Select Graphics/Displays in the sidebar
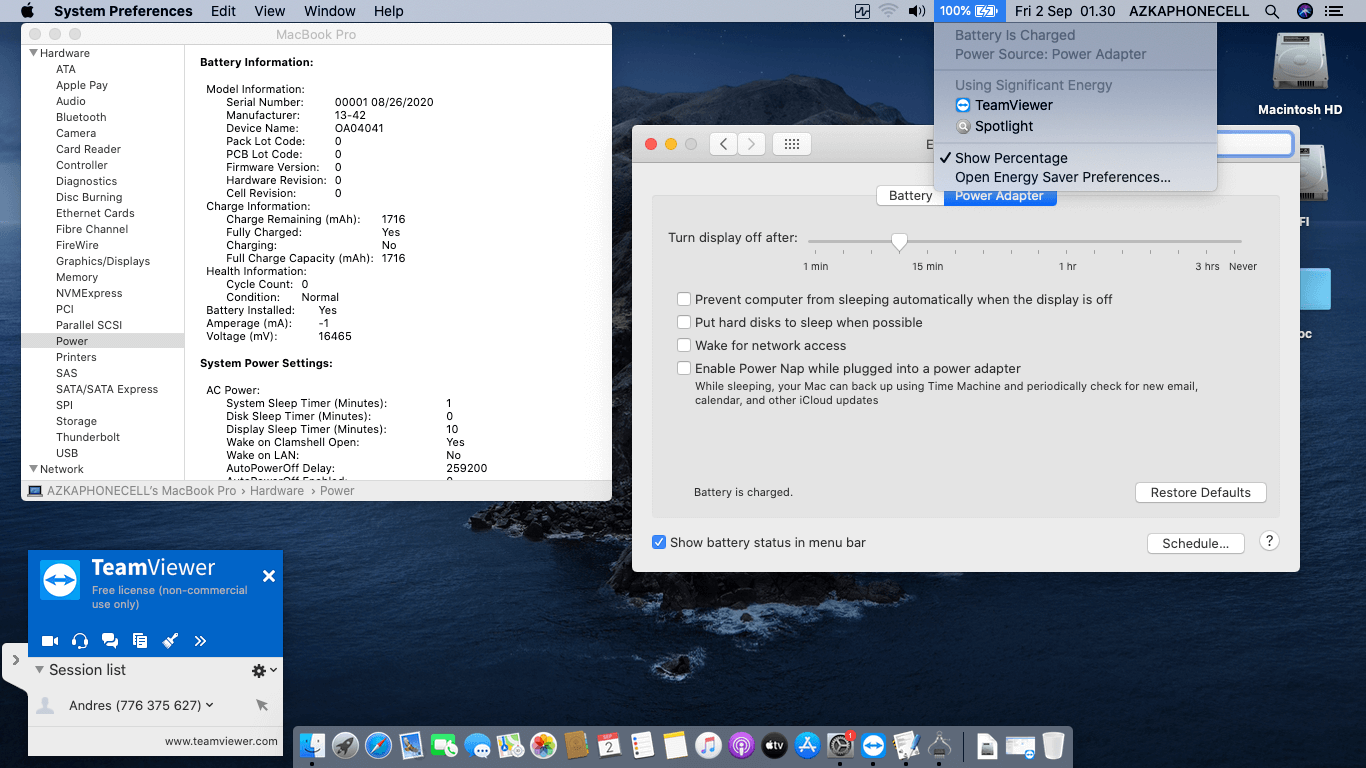 pyautogui.click(x=103, y=261)
